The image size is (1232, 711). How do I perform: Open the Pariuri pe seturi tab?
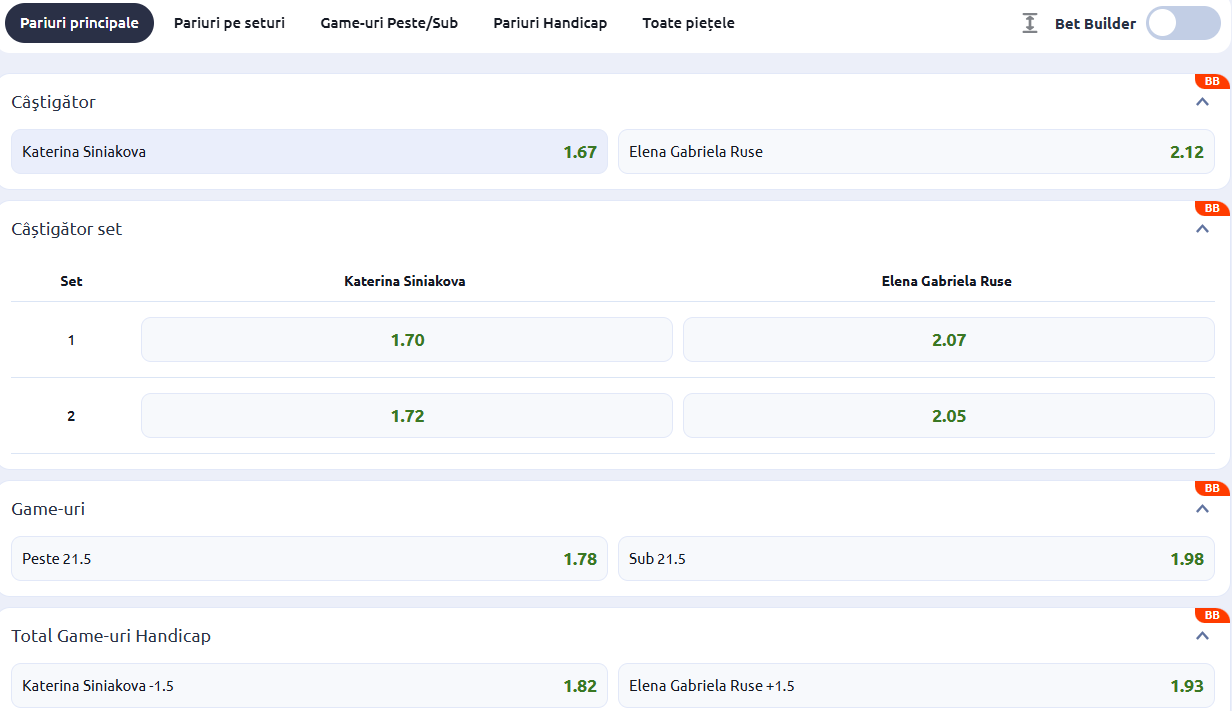click(229, 23)
